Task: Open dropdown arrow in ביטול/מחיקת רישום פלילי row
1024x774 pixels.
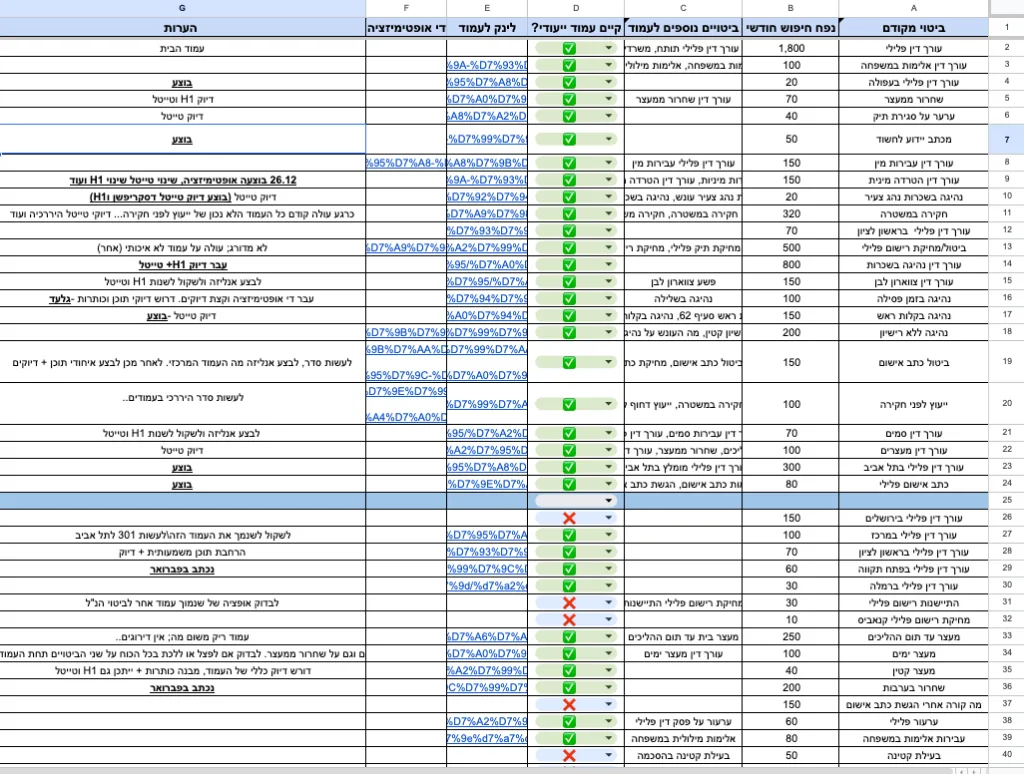Action: click(x=609, y=248)
